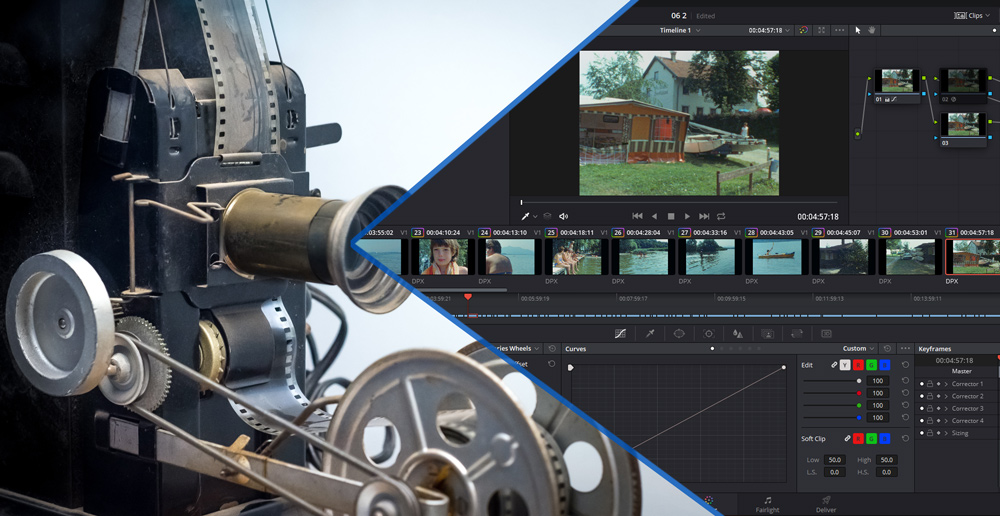Open the Blur palette droplet icon
Viewport: 1000px width, 516px height.
click(738, 334)
